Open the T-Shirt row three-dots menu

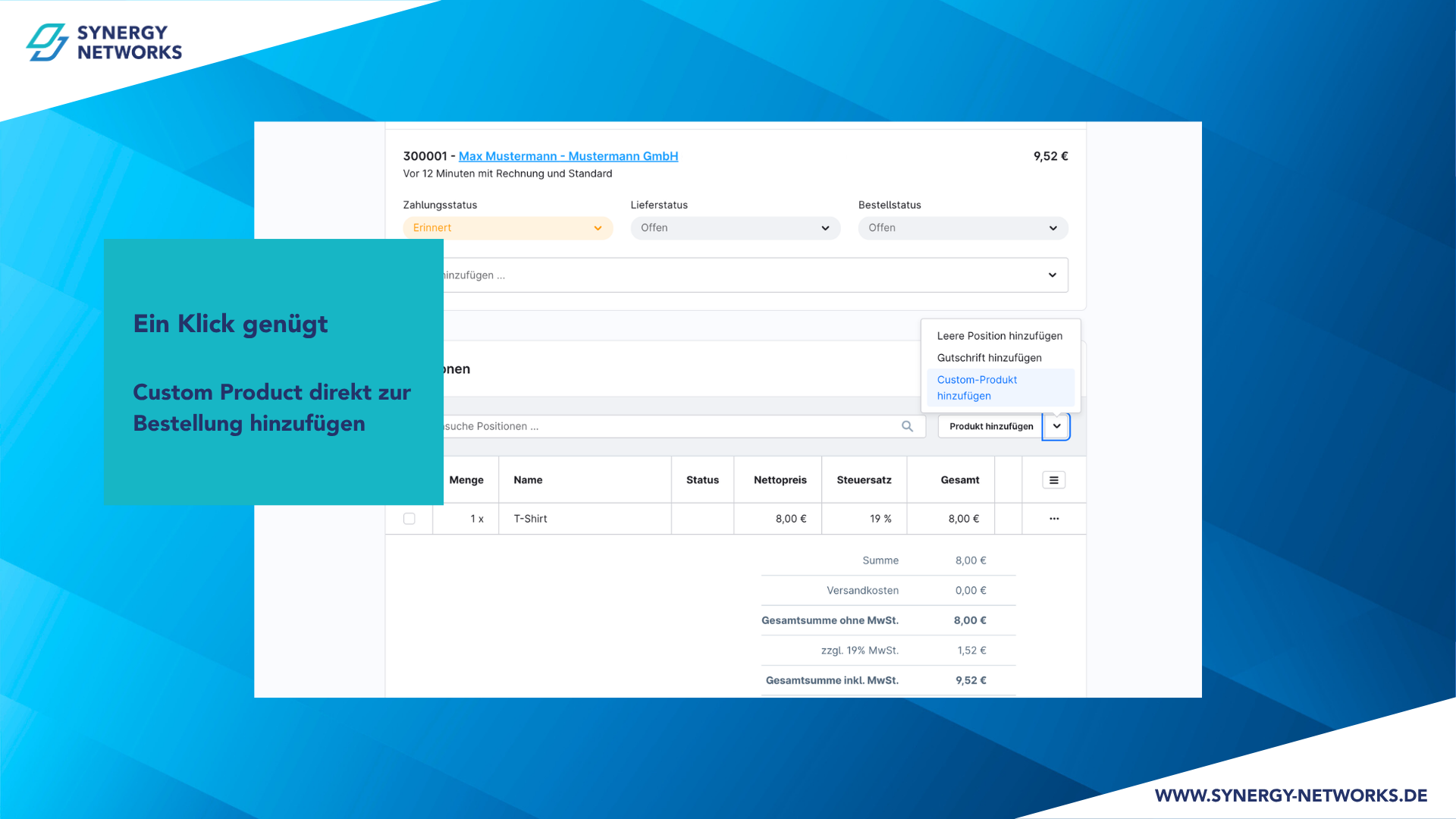point(1054,519)
